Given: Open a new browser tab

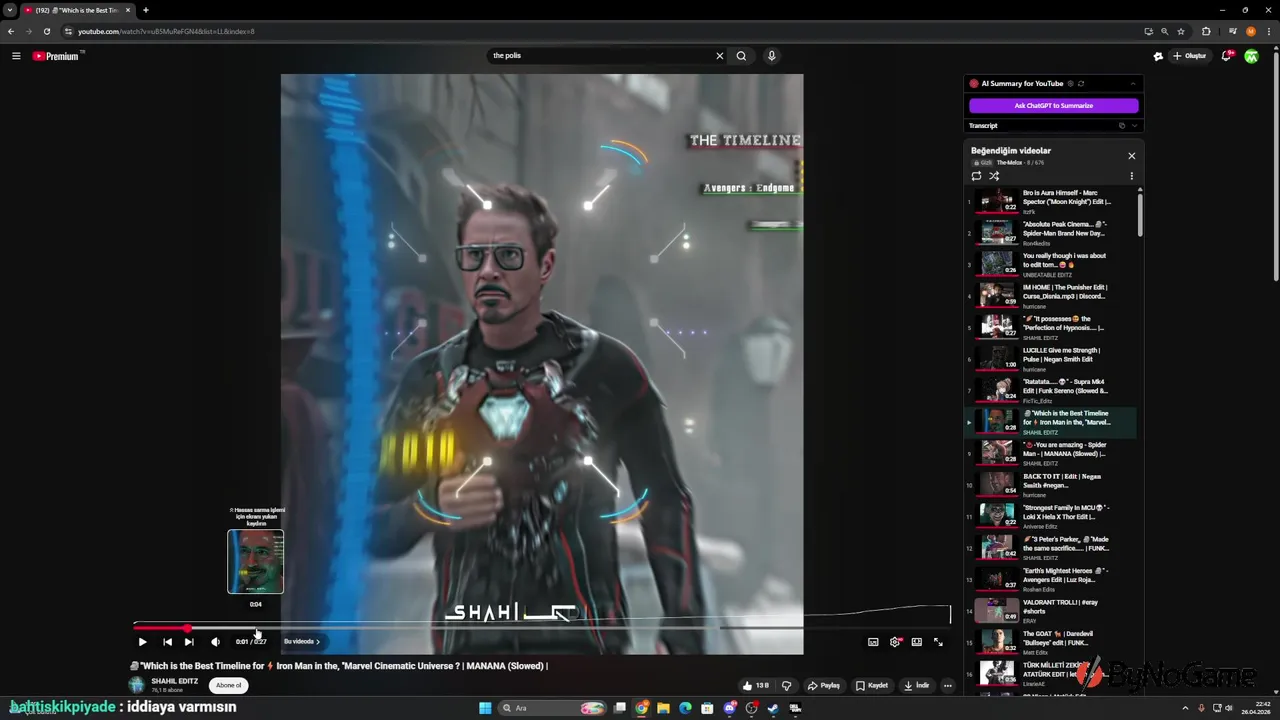Looking at the screenshot, I should tap(145, 10).
